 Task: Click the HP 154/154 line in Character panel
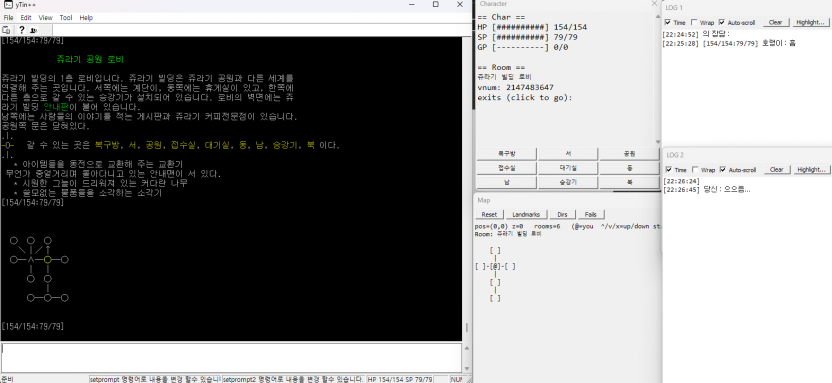(532, 27)
